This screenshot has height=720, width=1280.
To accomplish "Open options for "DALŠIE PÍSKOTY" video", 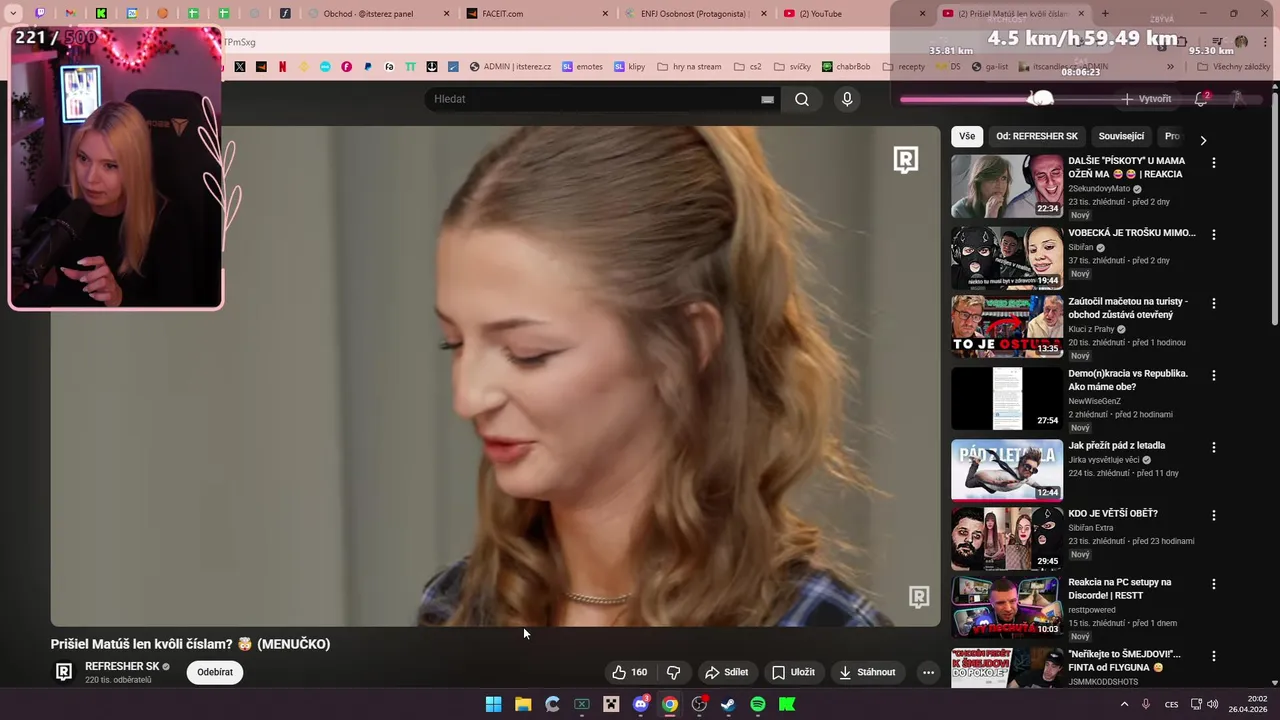I will (x=1214, y=162).
